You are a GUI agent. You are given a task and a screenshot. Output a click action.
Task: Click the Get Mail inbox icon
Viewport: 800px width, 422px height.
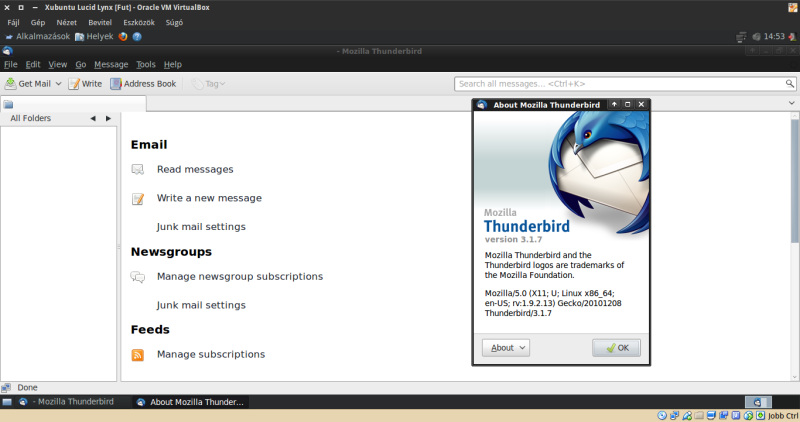pos(10,83)
